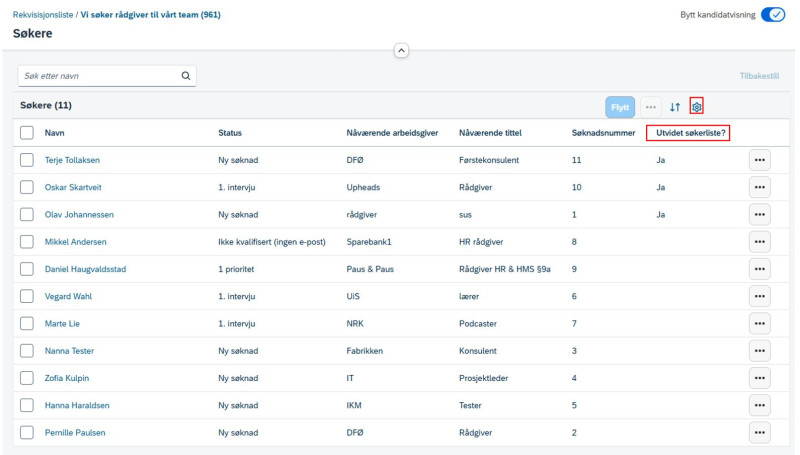Image resolution: width=800 pixels, height=455 pixels.
Task: Open applicant Terje Tollaksen
Action: coord(72,160)
